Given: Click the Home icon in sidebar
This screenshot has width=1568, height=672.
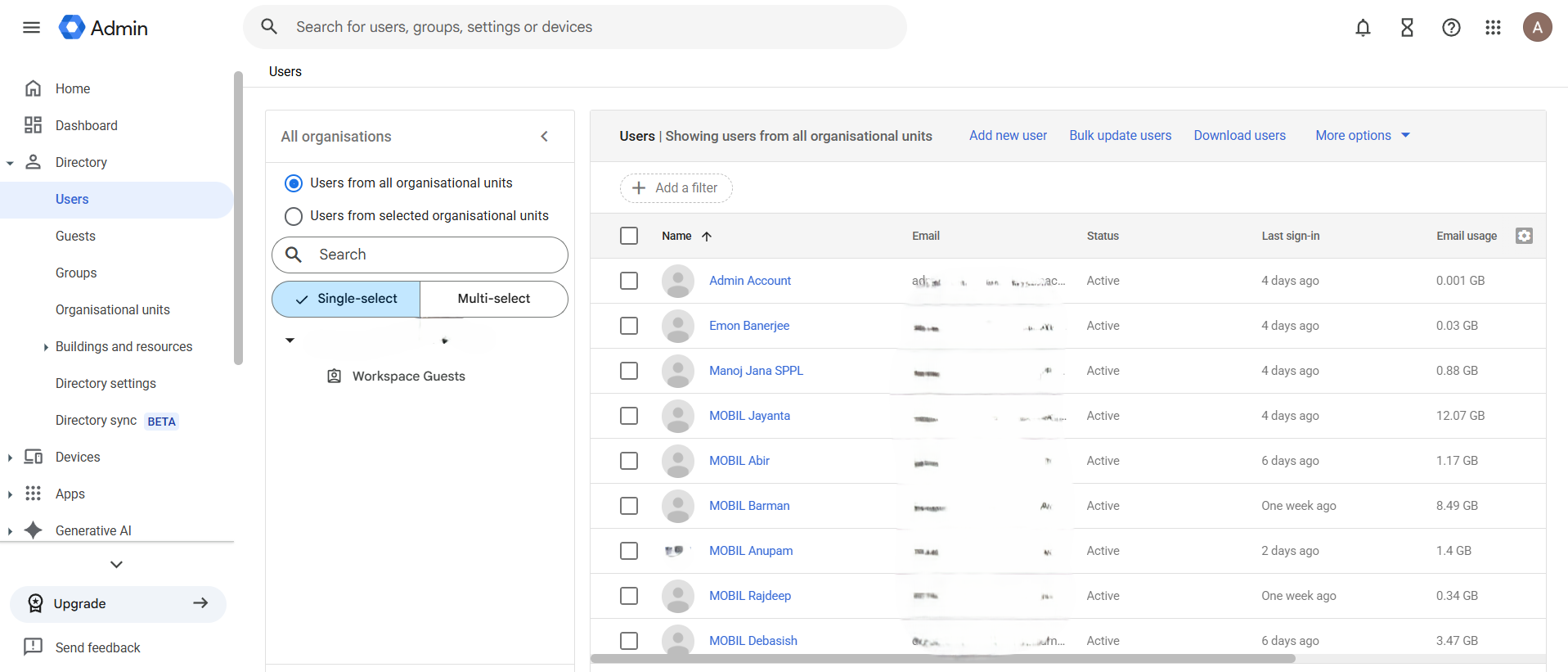Looking at the screenshot, I should click(33, 88).
